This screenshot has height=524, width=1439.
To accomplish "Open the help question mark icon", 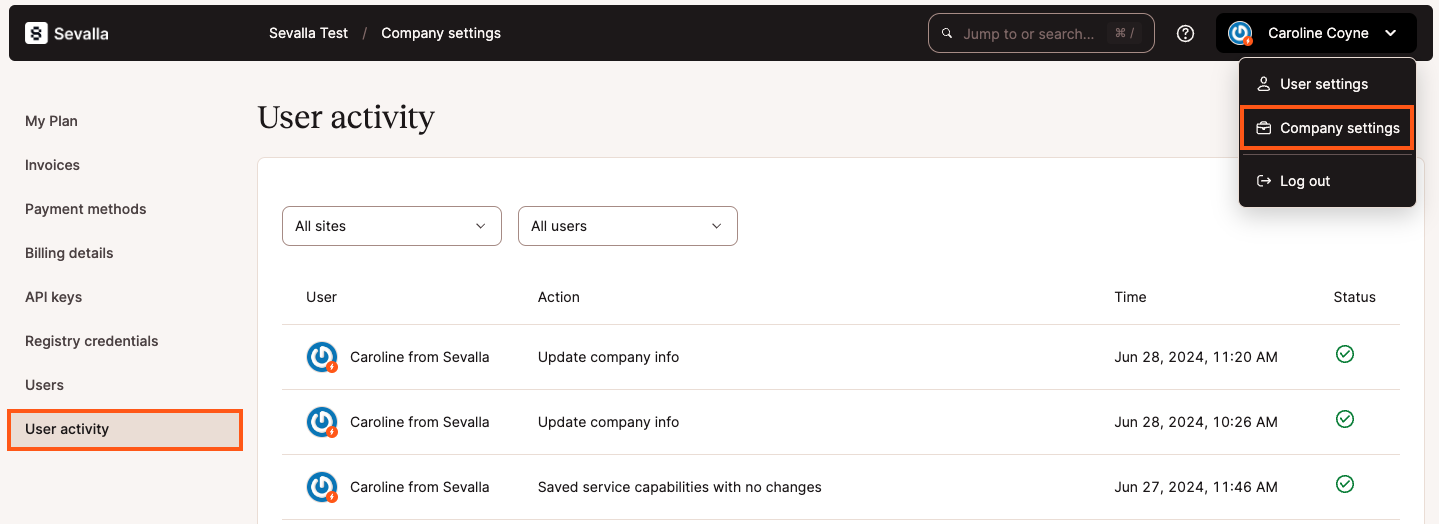I will point(1185,33).
